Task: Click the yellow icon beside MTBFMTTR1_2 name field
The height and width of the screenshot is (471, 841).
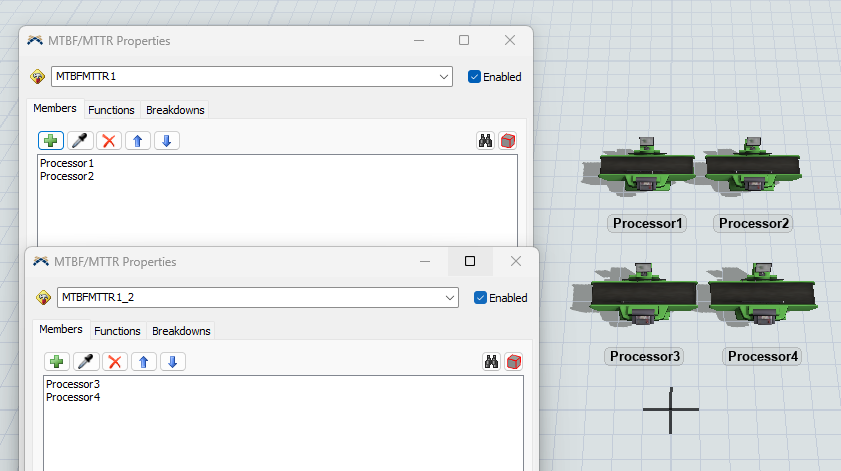Action: pos(43,298)
